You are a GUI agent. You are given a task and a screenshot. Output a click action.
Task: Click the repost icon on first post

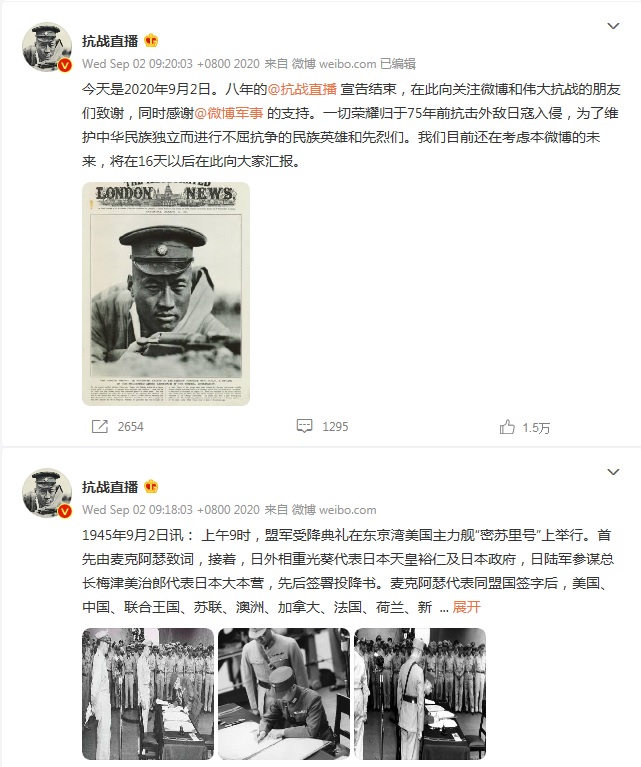[100, 427]
